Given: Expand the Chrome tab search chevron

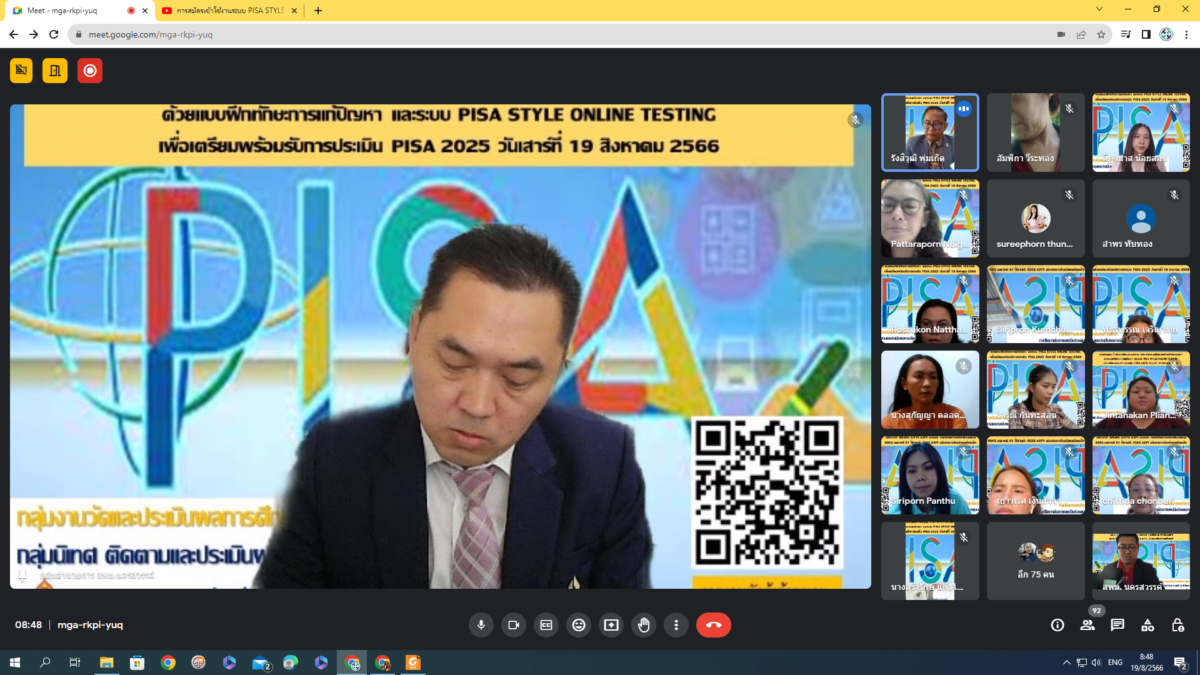Looking at the screenshot, I should tap(1100, 9).
